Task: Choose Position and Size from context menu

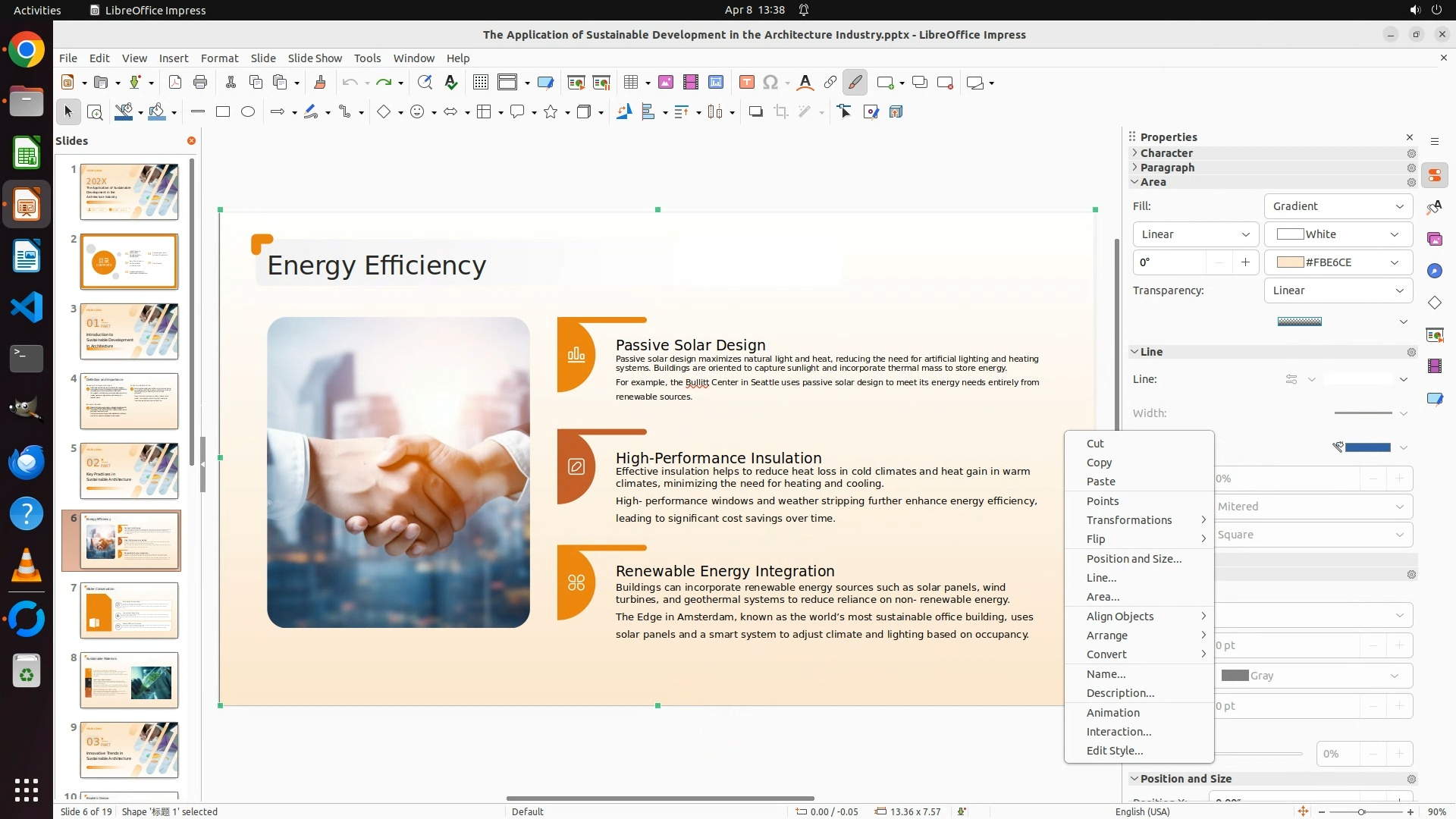Action: 1134,559
